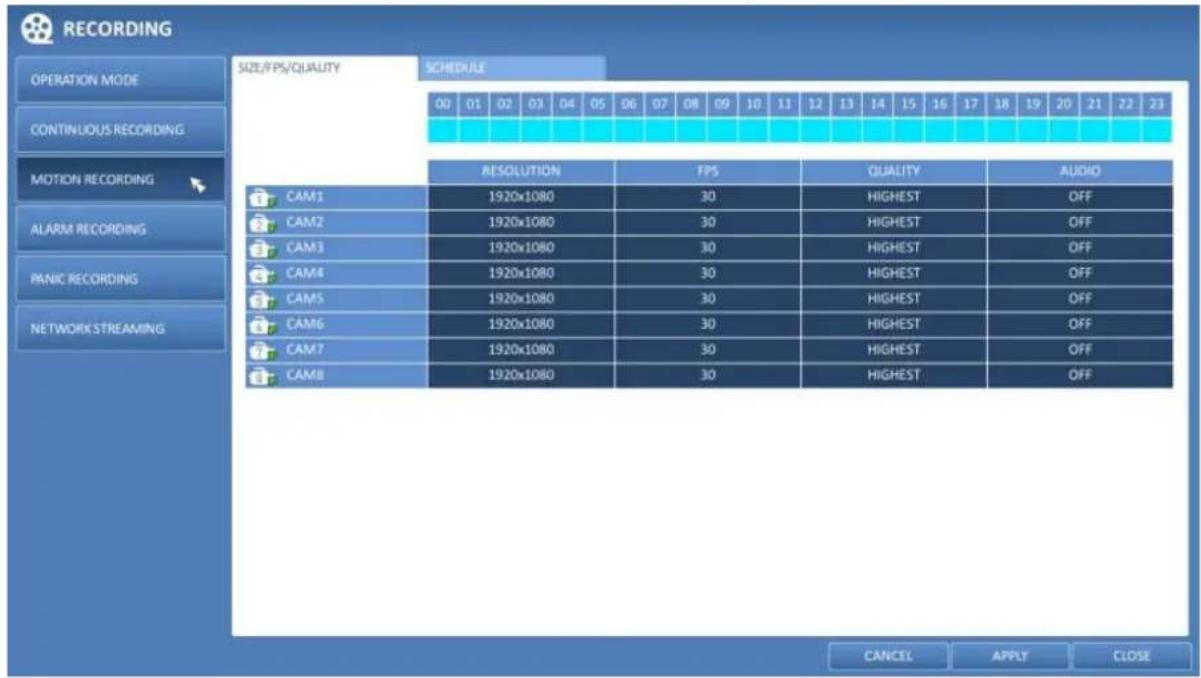Switch to the SCHEDULE tab
The image size is (1201, 678).
click(x=511, y=68)
